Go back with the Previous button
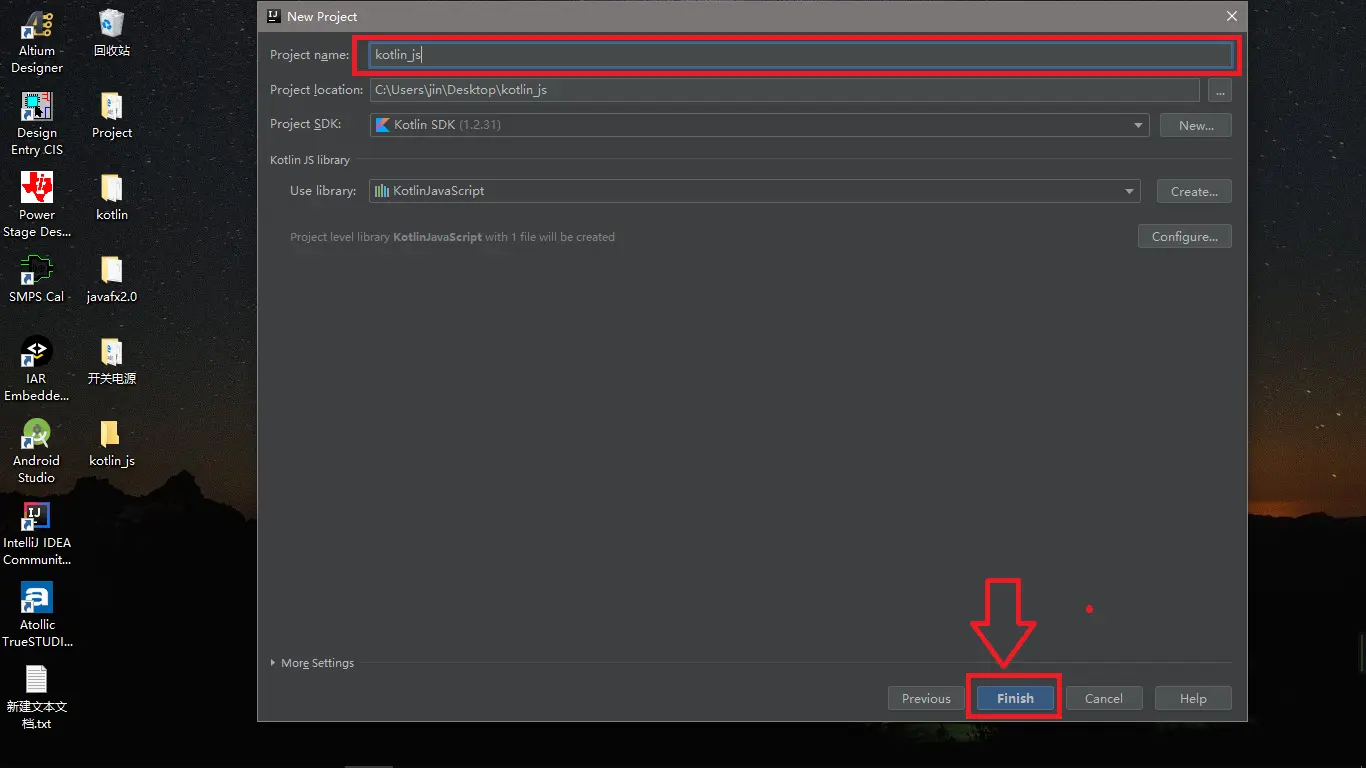1366x768 pixels. click(926, 699)
